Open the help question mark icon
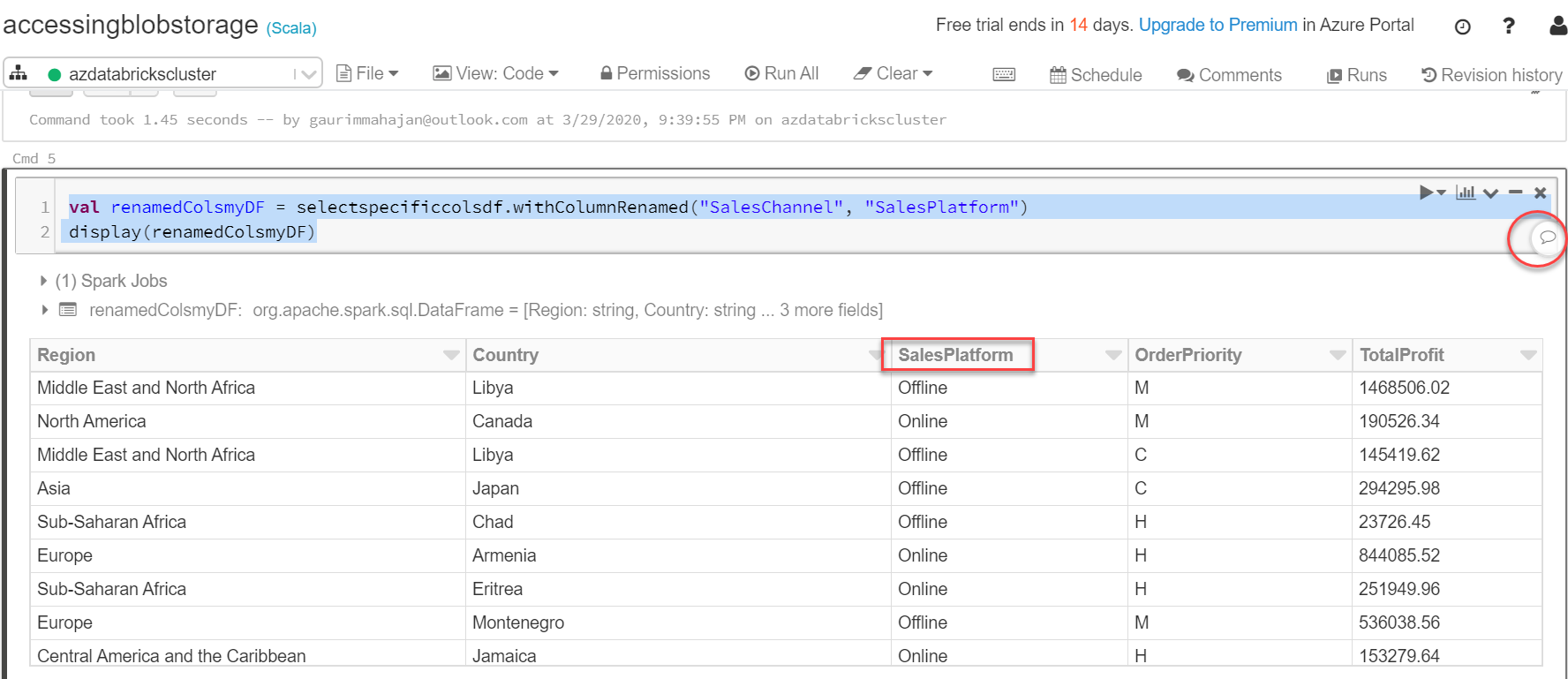Image resolution: width=1568 pixels, height=679 pixels. 1509,26
